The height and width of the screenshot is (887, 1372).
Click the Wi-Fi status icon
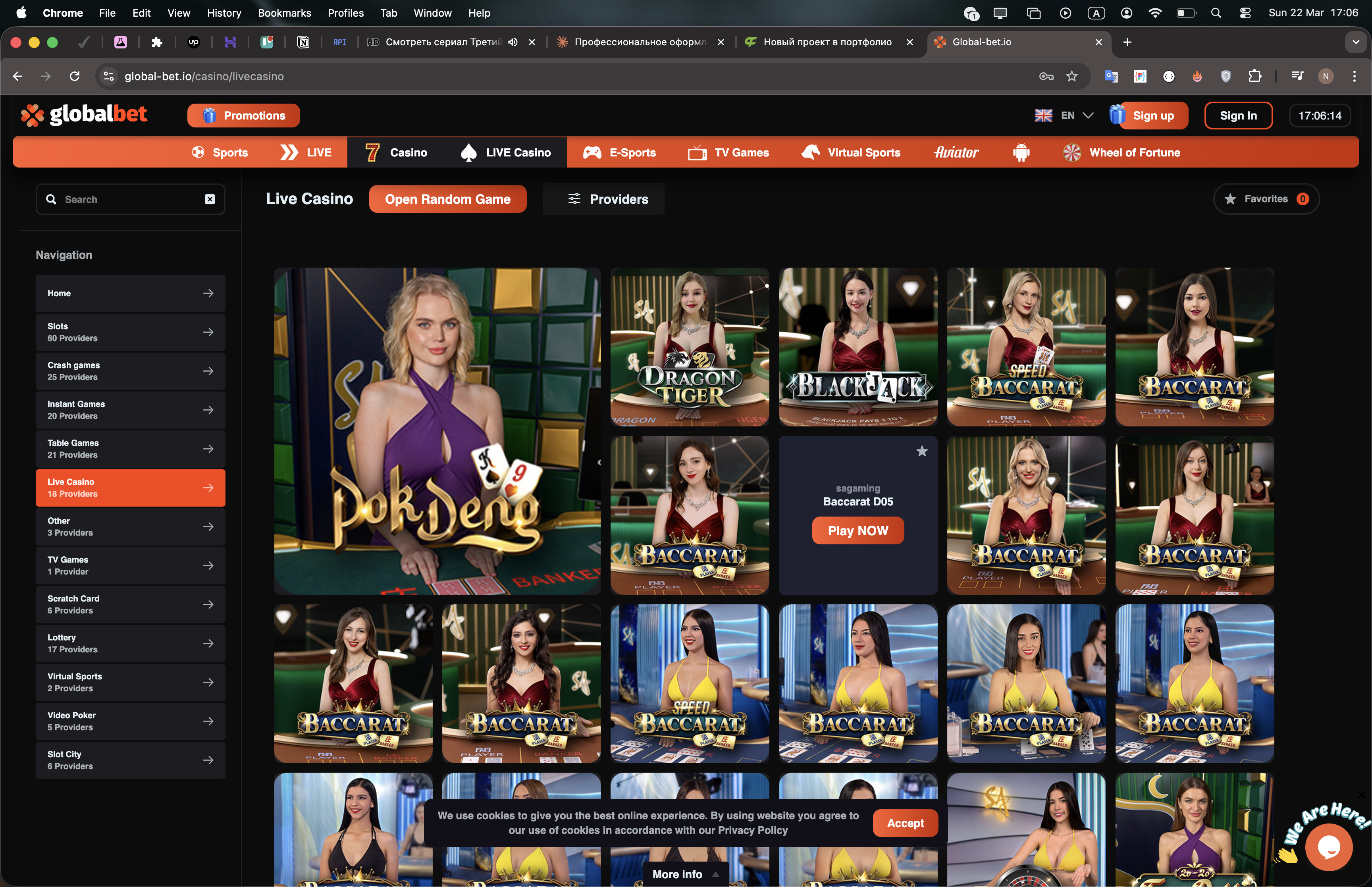tap(1155, 13)
